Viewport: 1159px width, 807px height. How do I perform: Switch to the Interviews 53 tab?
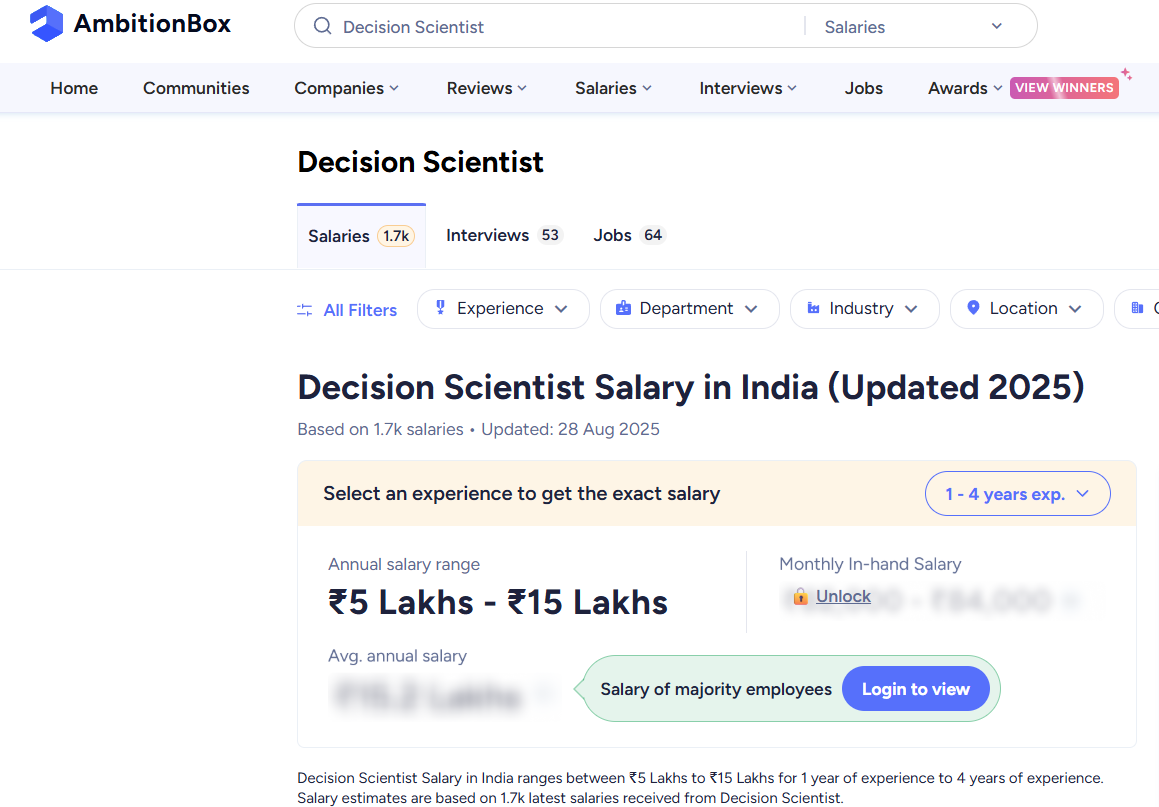click(503, 235)
